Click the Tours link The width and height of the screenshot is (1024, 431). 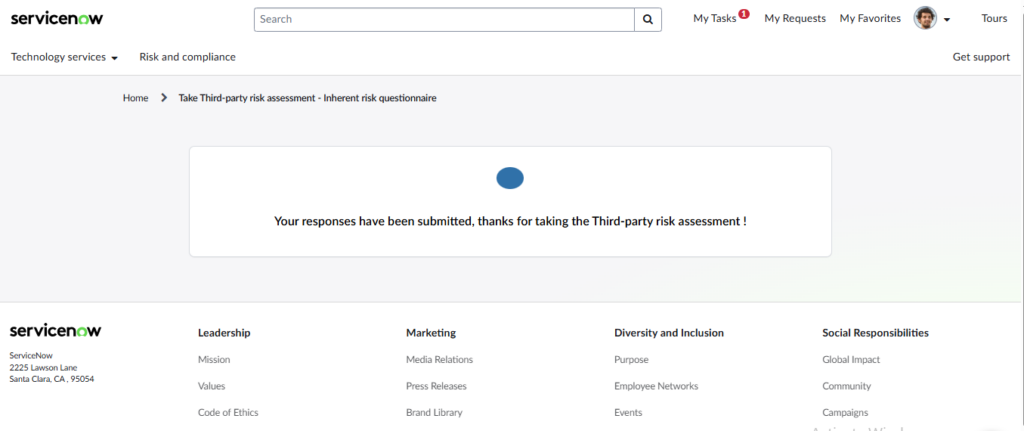[x=994, y=19]
